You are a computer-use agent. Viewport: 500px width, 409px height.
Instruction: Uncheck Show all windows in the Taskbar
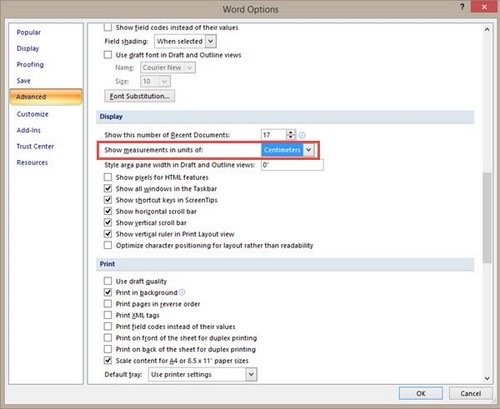pos(108,188)
